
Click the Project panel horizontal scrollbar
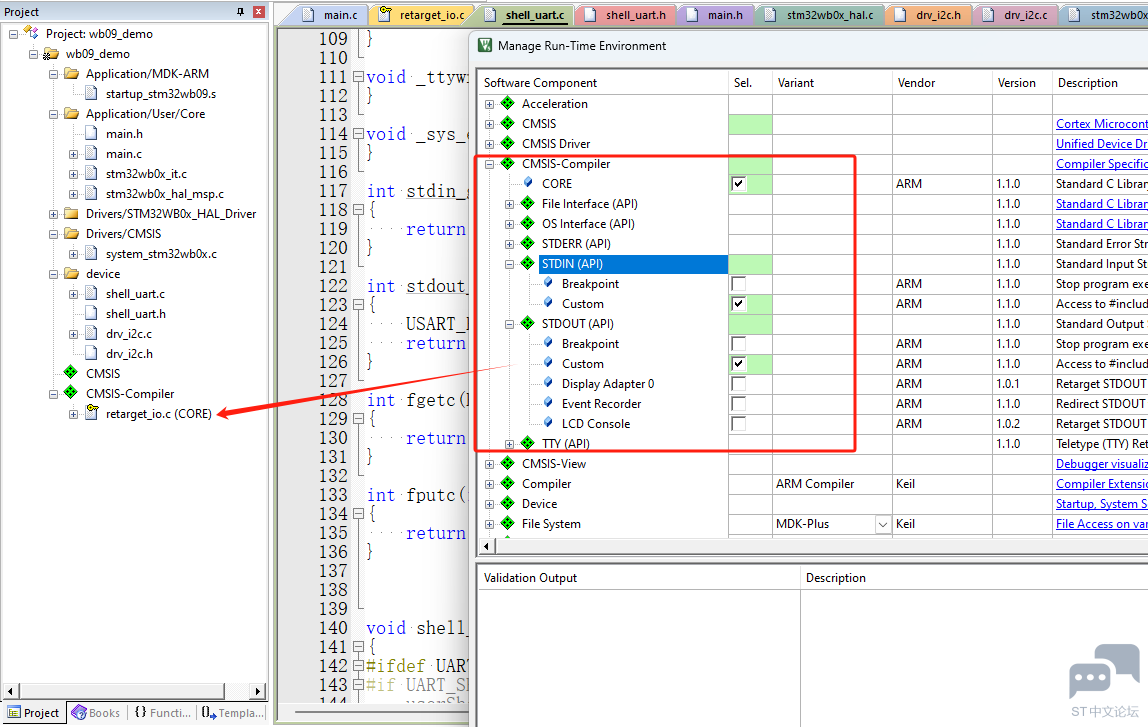tap(122, 690)
